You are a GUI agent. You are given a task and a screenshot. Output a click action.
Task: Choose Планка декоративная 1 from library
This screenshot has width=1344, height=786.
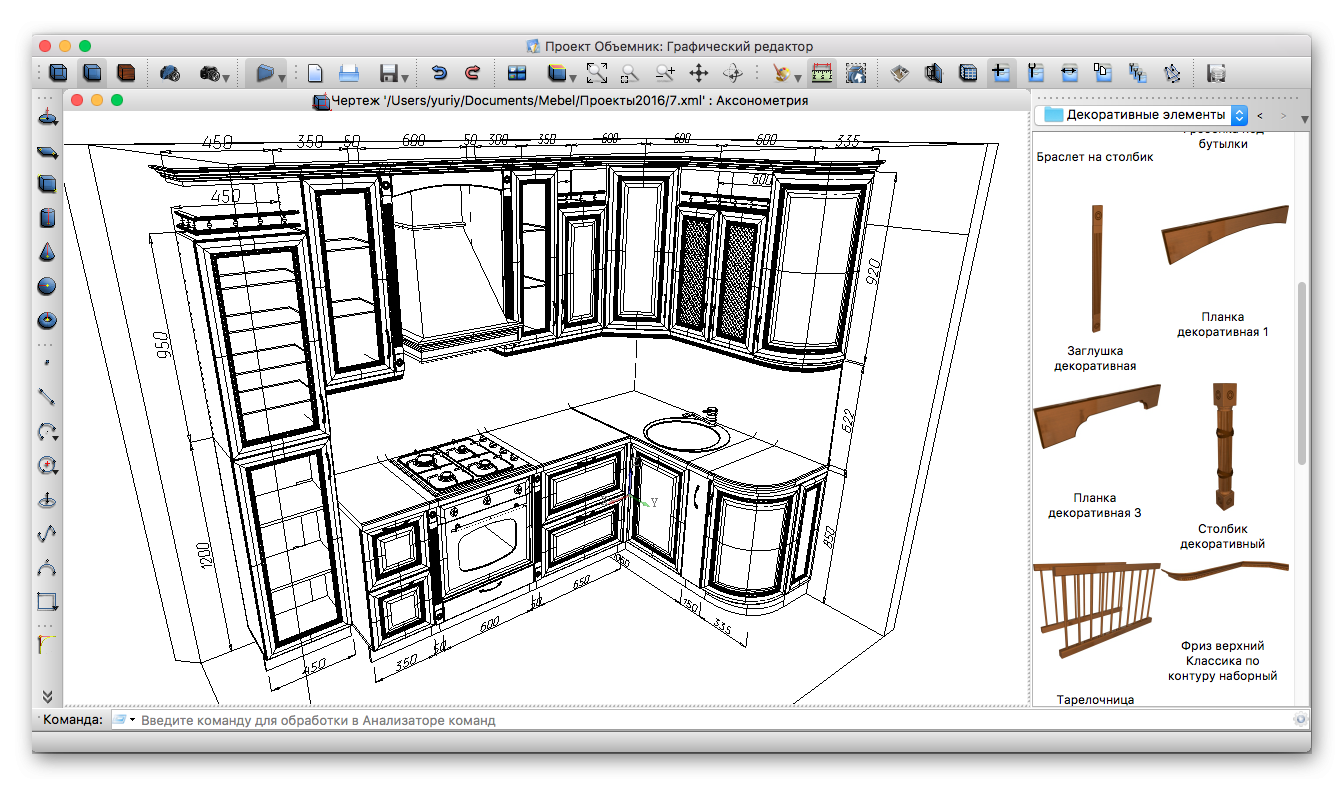coord(1223,233)
